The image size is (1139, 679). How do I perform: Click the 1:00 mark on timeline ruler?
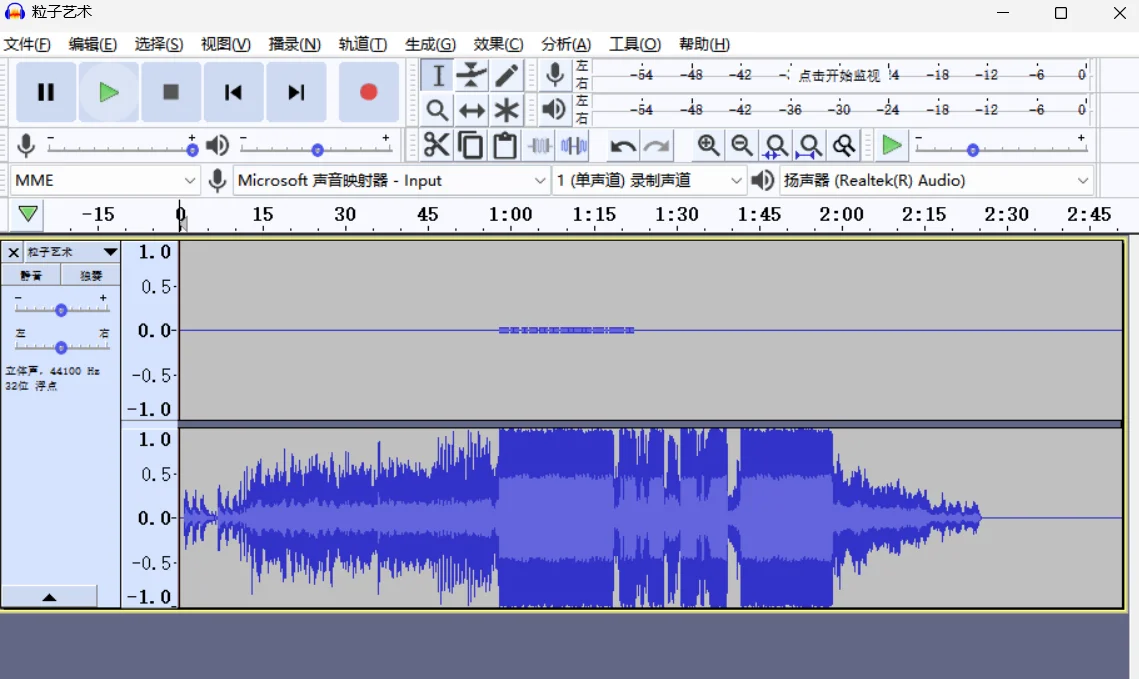pos(510,215)
